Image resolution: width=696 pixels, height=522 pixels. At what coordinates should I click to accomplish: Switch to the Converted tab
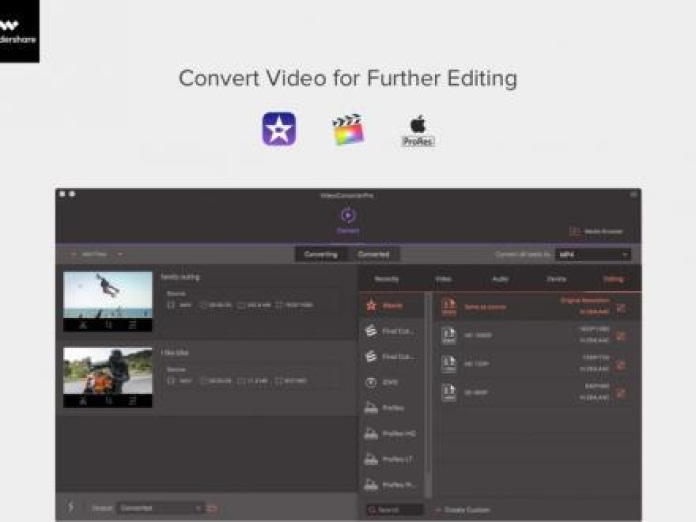click(x=373, y=254)
